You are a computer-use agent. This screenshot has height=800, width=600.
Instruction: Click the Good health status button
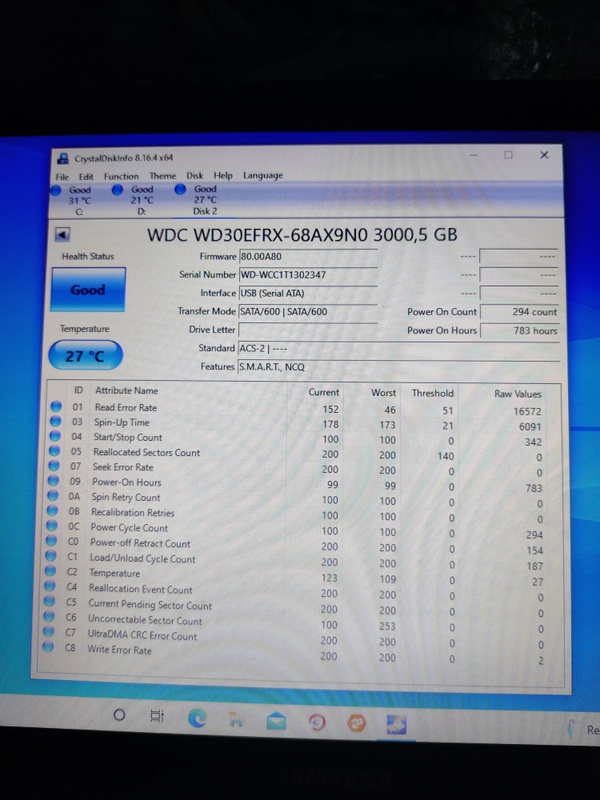pyautogui.click(x=88, y=289)
